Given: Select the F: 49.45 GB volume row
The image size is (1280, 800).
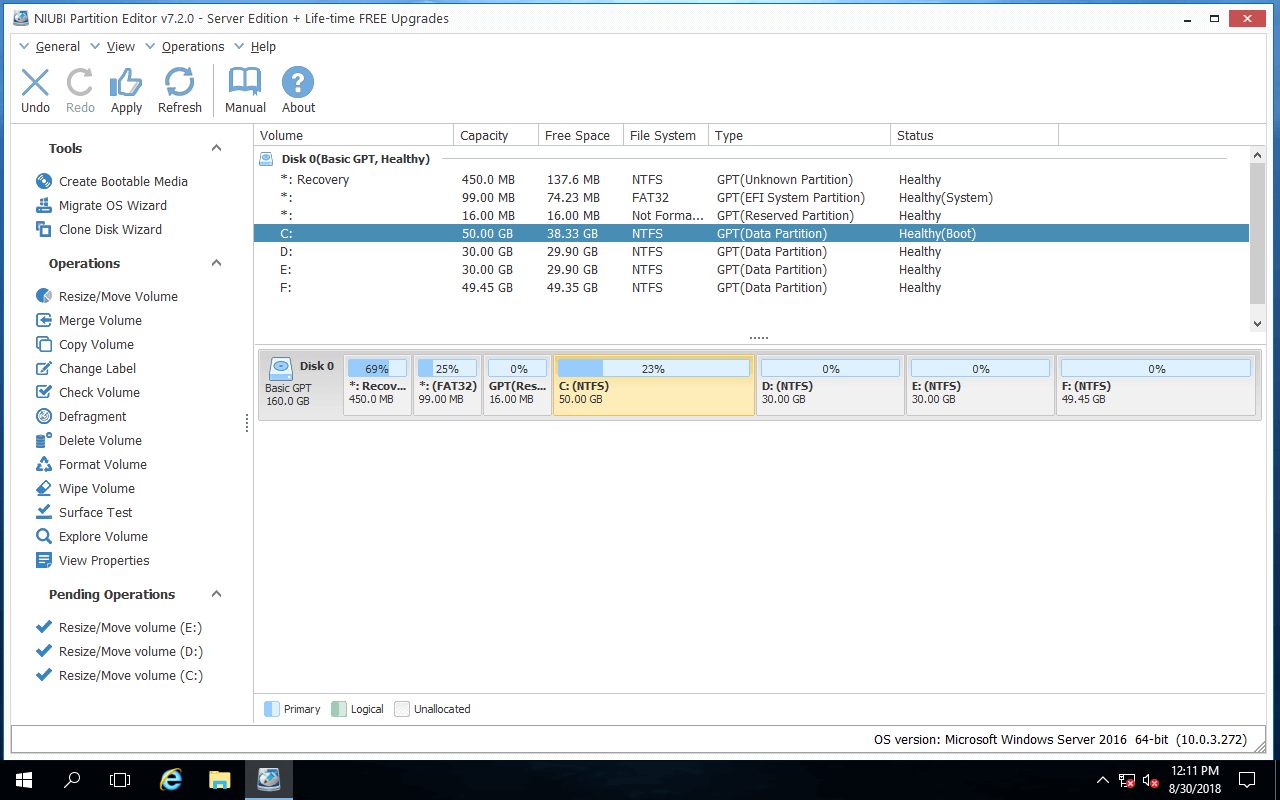Looking at the screenshot, I should 751,288.
